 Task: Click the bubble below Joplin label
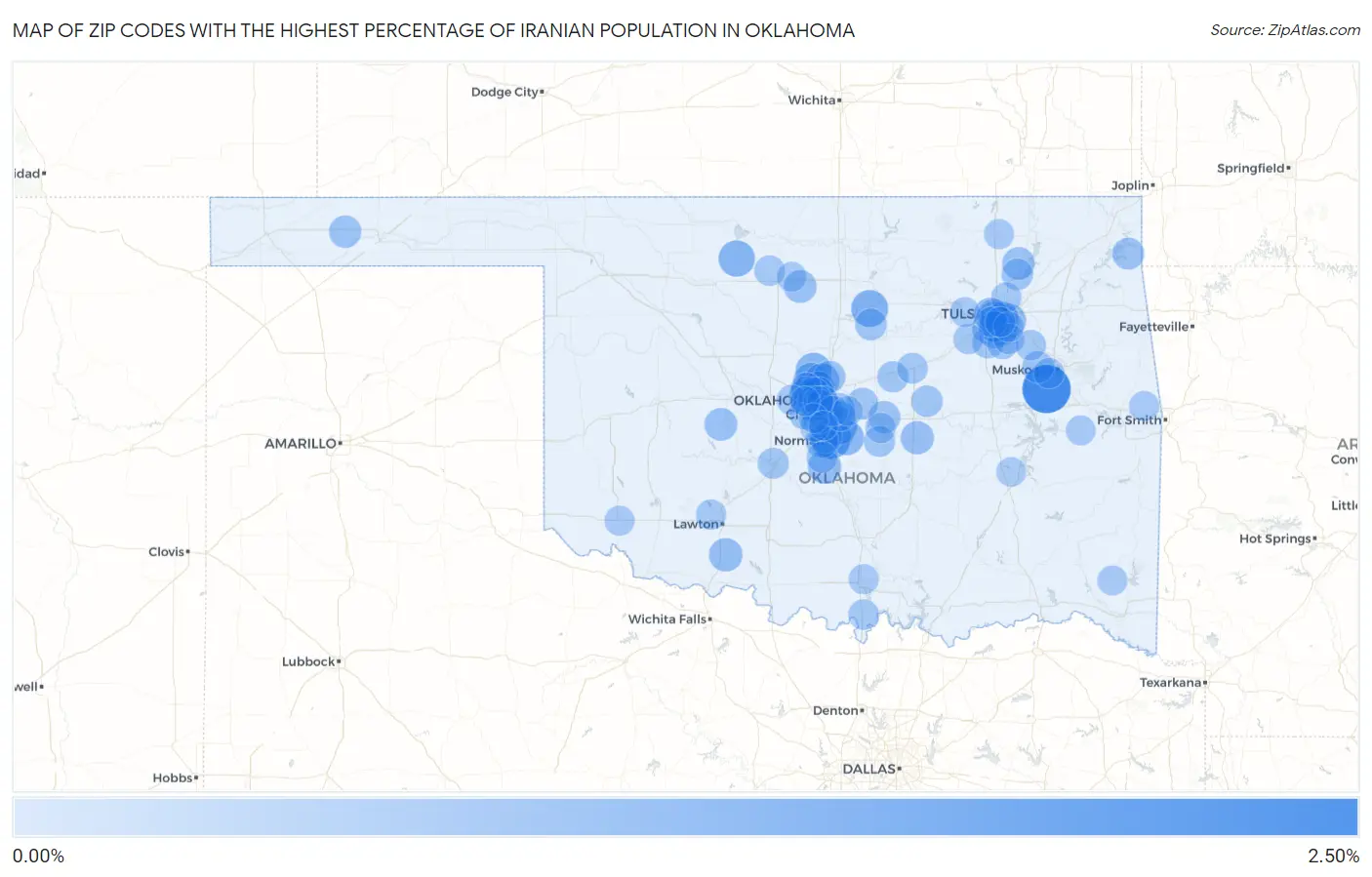(1127, 254)
